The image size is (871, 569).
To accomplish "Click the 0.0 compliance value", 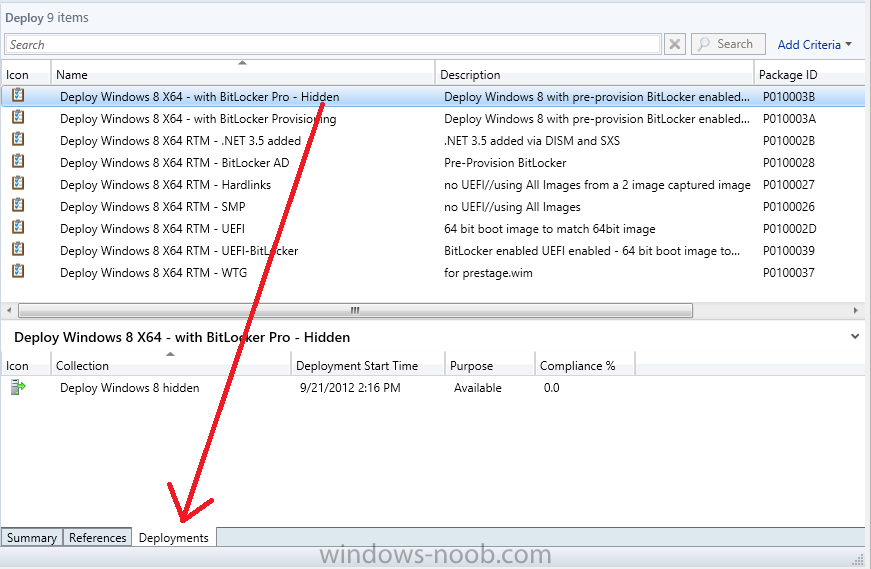I will click(551, 388).
